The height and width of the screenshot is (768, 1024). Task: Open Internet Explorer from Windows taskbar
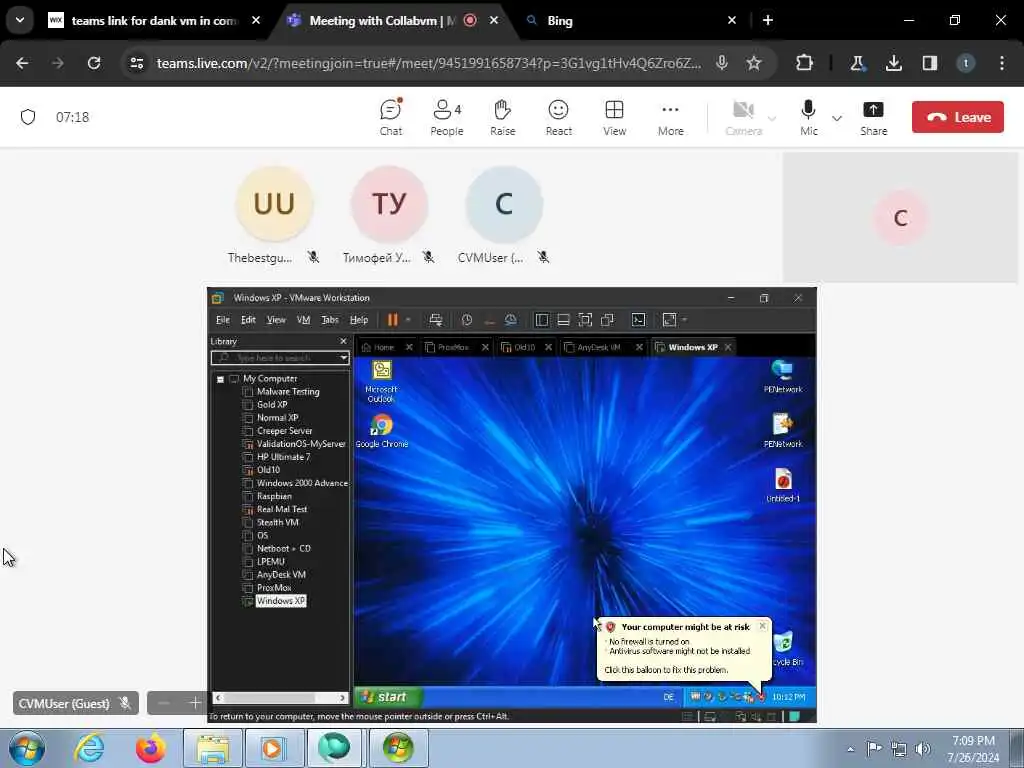click(89, 748)
